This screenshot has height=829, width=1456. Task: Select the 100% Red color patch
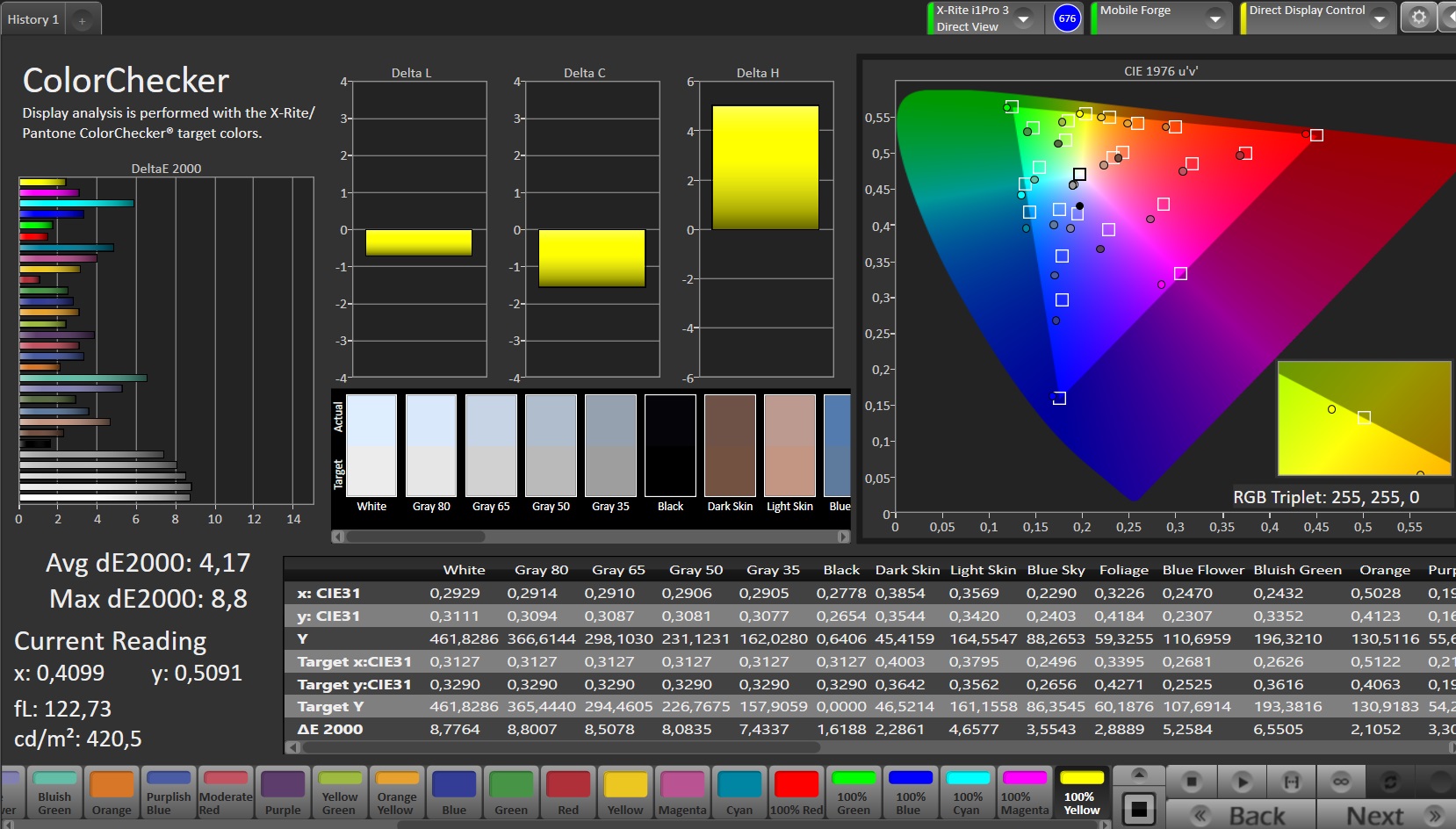click(x=796, y=792)
